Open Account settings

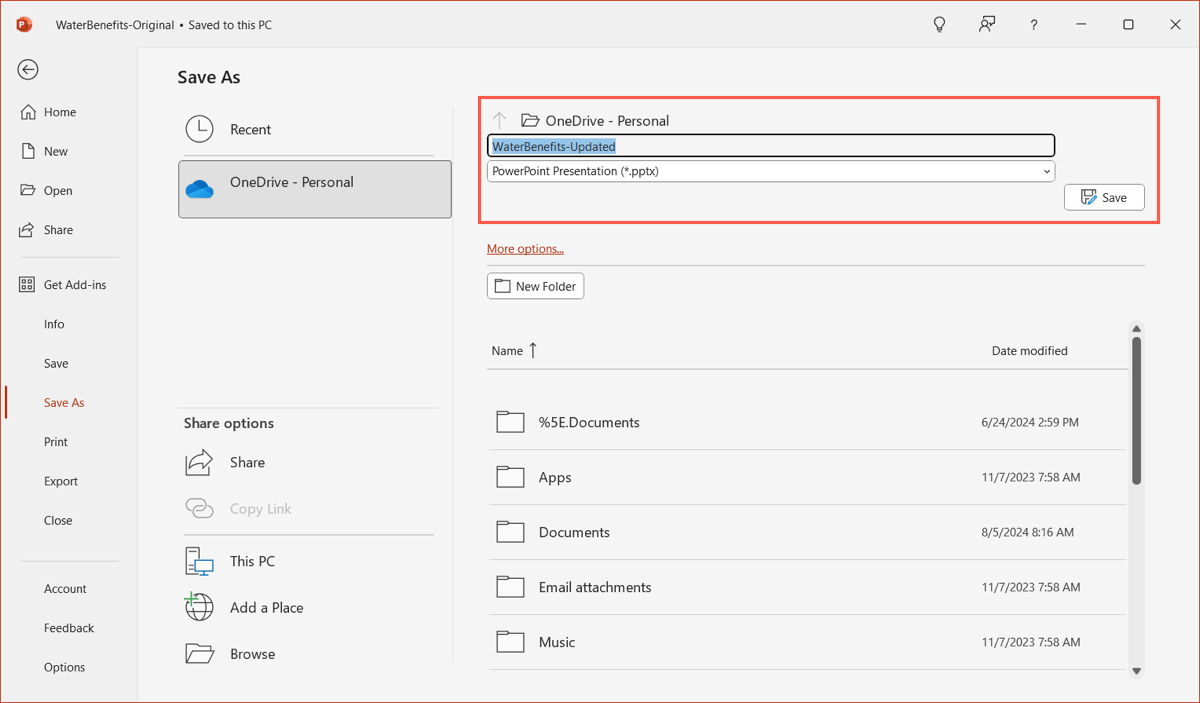pos(65,589)
